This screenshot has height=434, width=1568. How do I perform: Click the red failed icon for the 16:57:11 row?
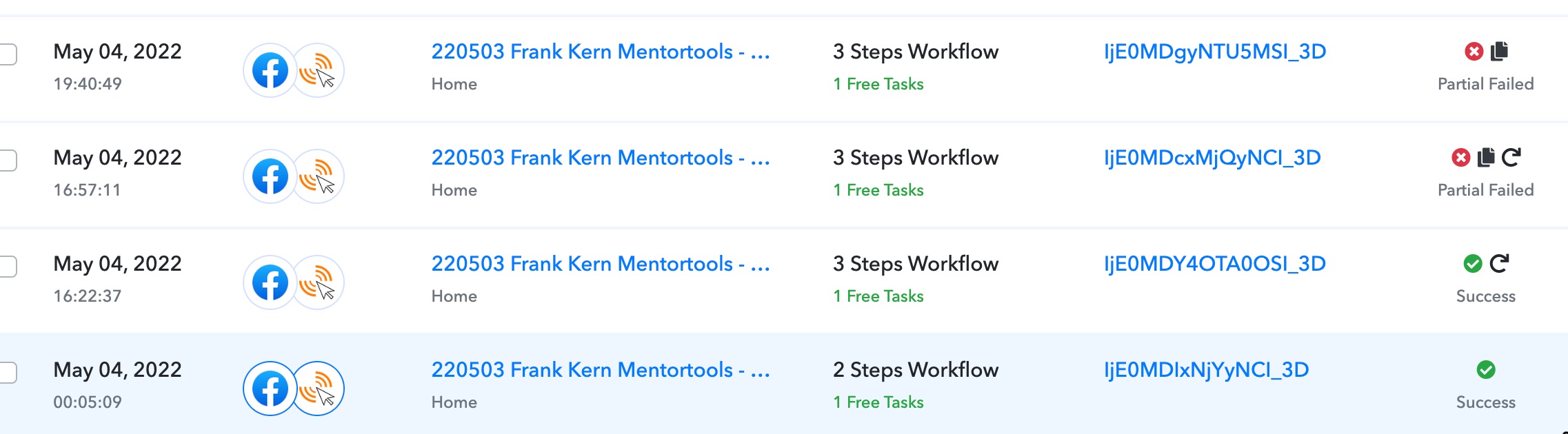click(1460, 158)
